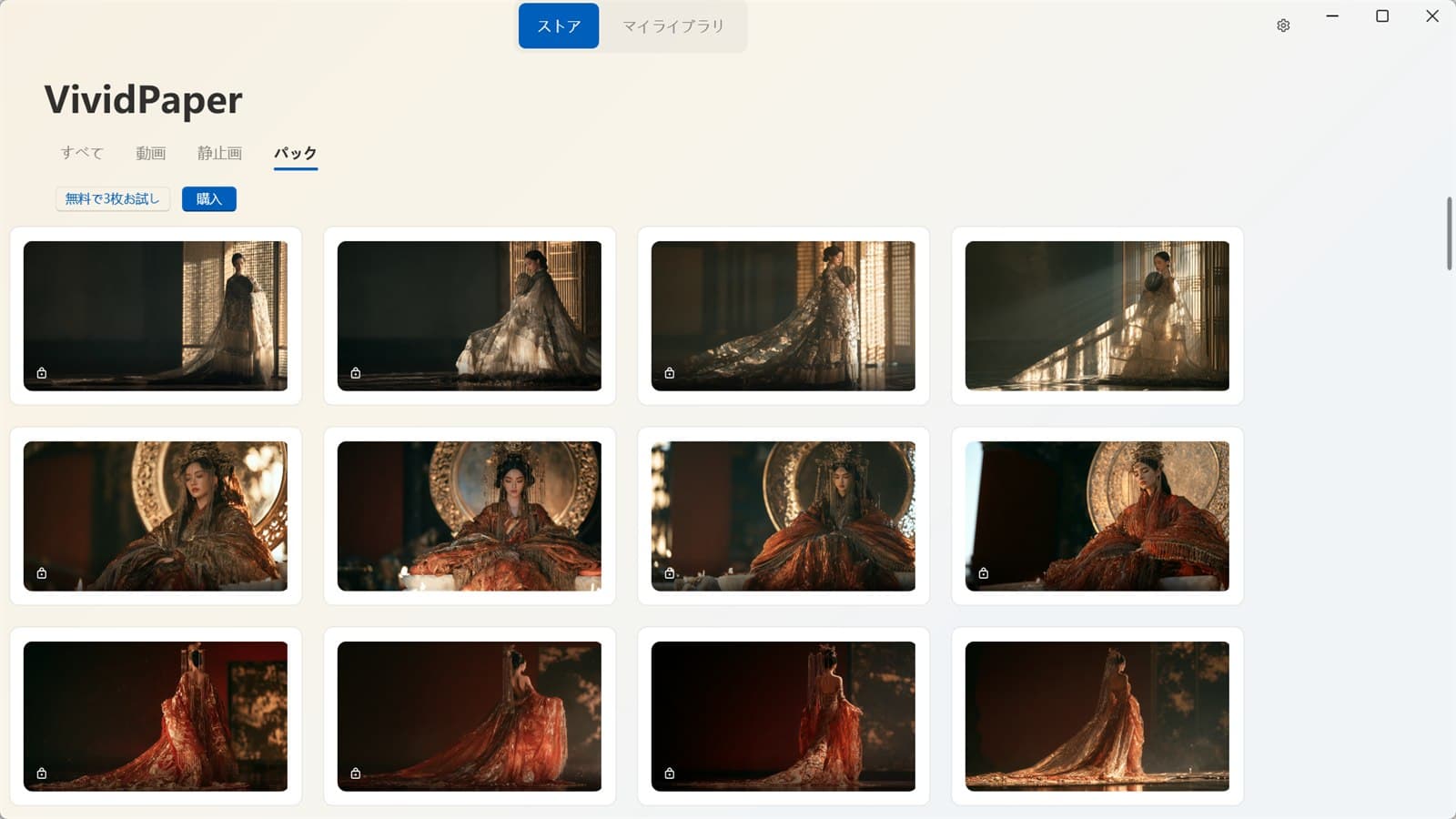Click the 無料で3枚お試し button
Image resolution: width=1456 pixels, height=819 pixels.
coord(113,198)
